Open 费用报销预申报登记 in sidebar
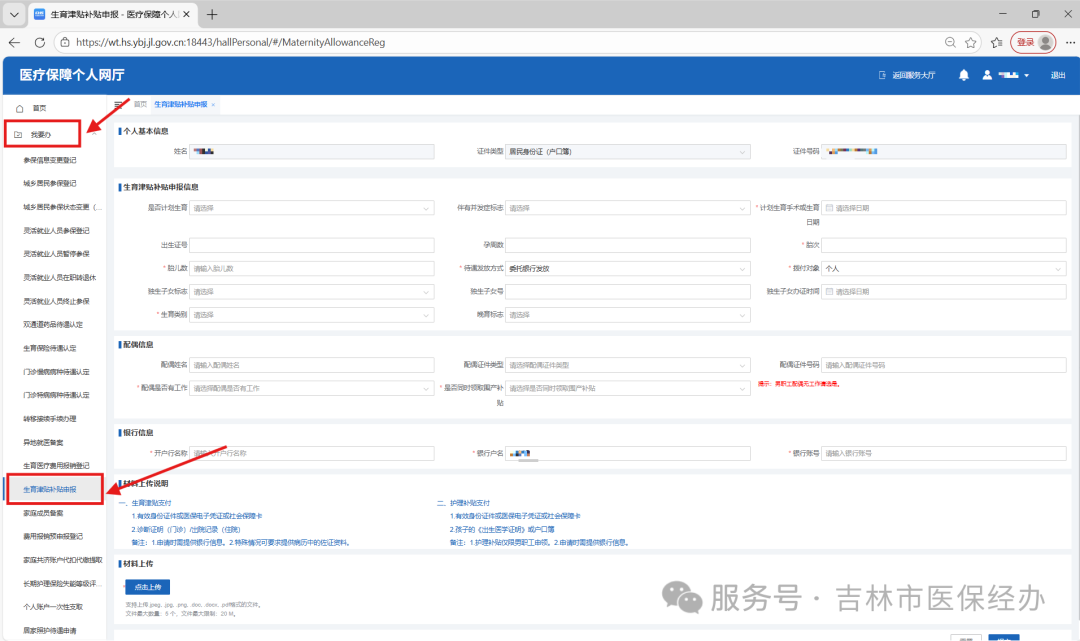Viewport: 1080px width, 641px height. click(53, 536)
